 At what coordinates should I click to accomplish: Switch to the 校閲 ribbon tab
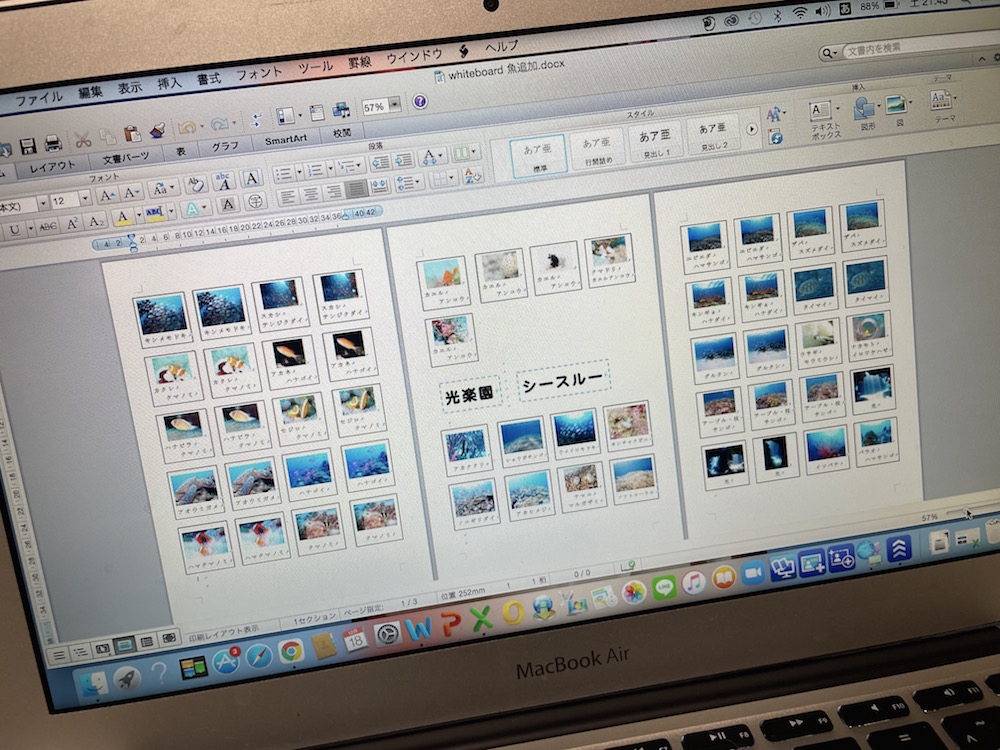coord(342,133)
